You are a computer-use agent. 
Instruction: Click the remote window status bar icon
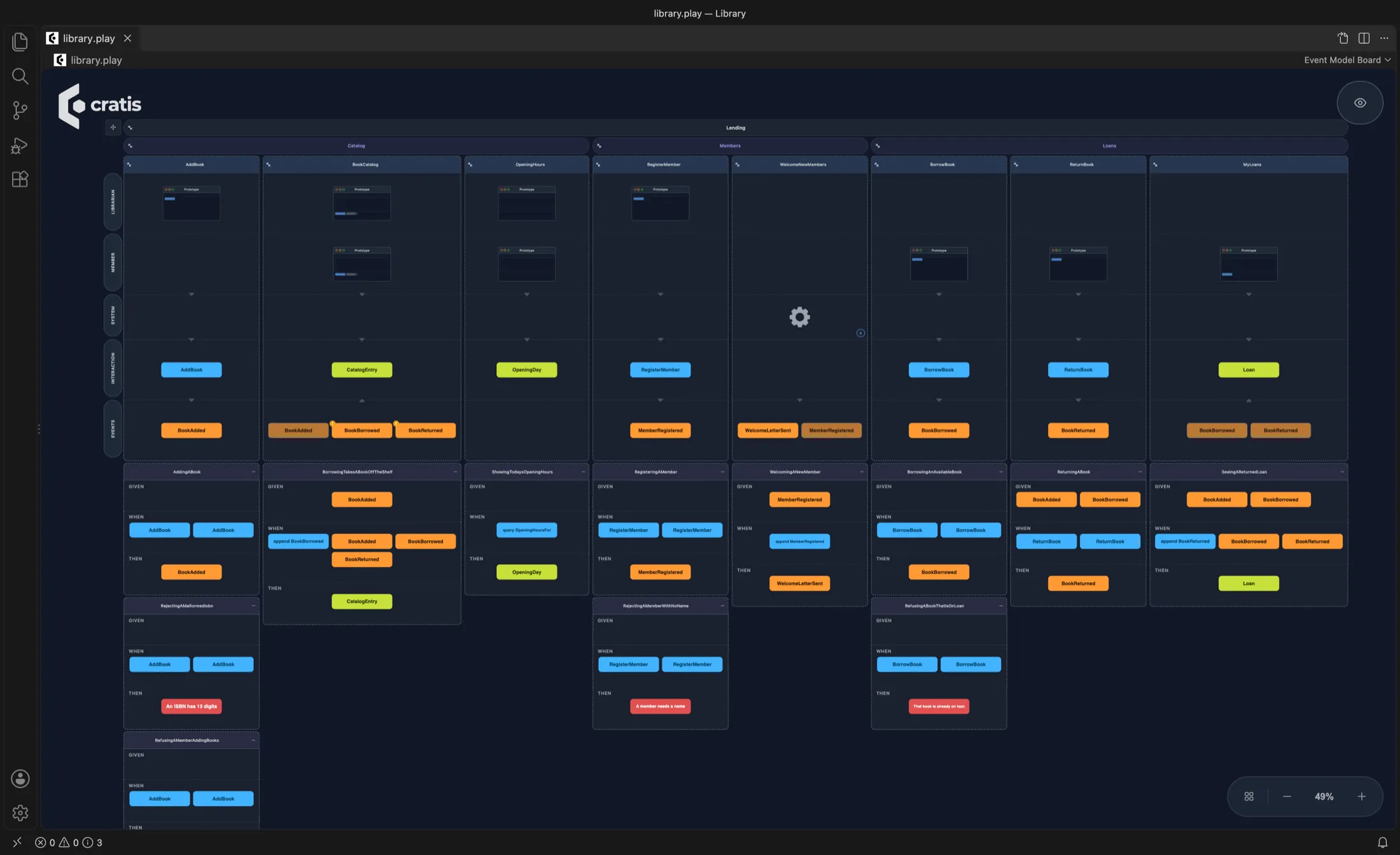17,842
